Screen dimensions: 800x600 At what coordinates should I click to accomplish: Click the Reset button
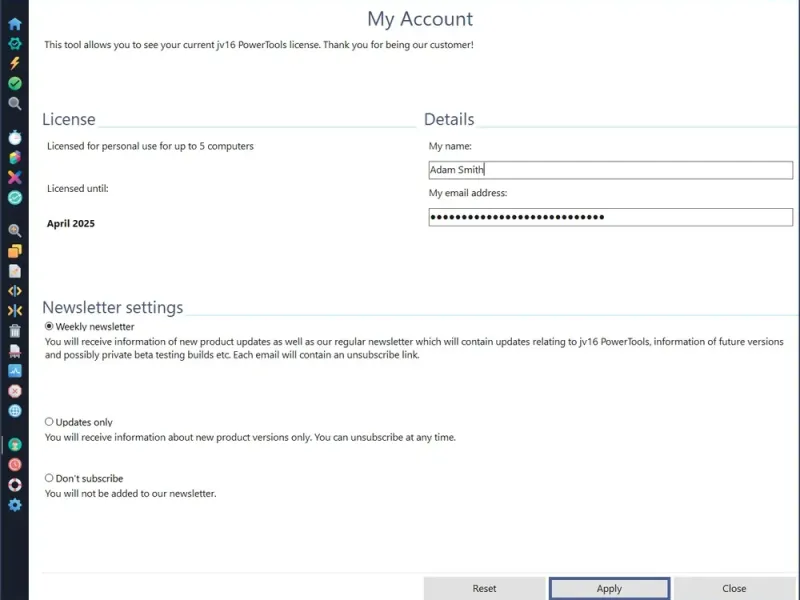484,588
